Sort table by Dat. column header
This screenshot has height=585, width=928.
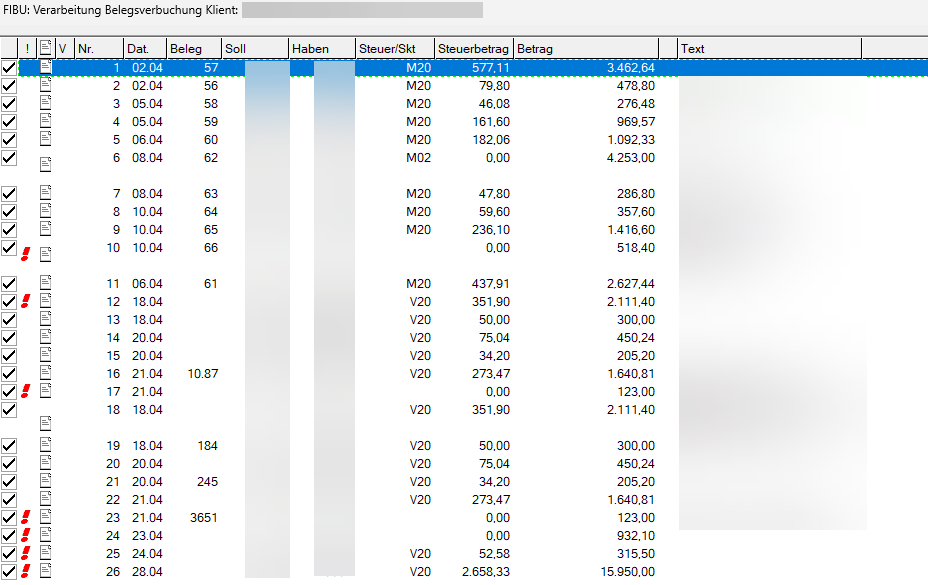(x=144, y=48)
